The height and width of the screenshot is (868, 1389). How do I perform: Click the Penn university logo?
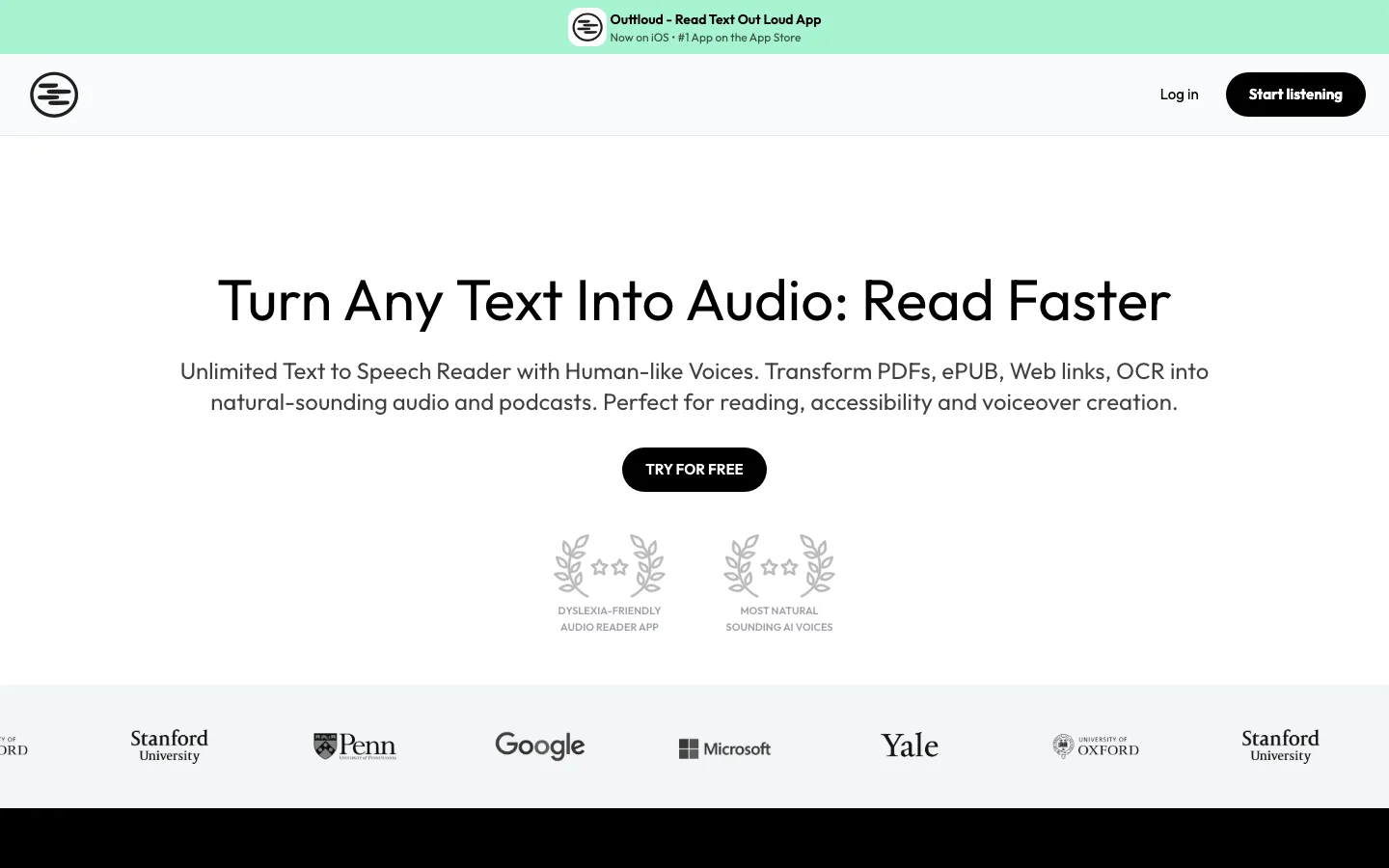point(355,746)
